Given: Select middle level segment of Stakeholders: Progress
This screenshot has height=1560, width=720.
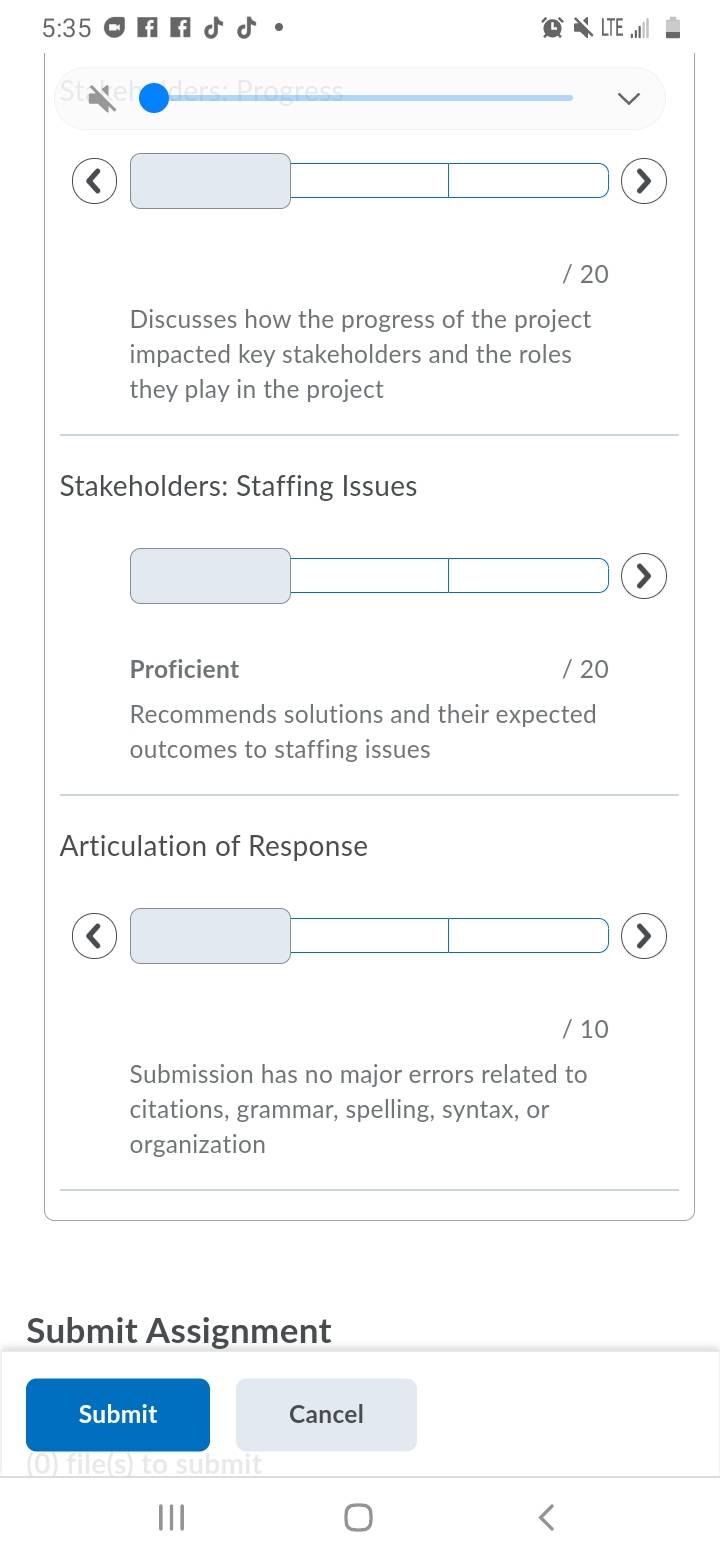Looking at the screenshot, I should 370,181.
